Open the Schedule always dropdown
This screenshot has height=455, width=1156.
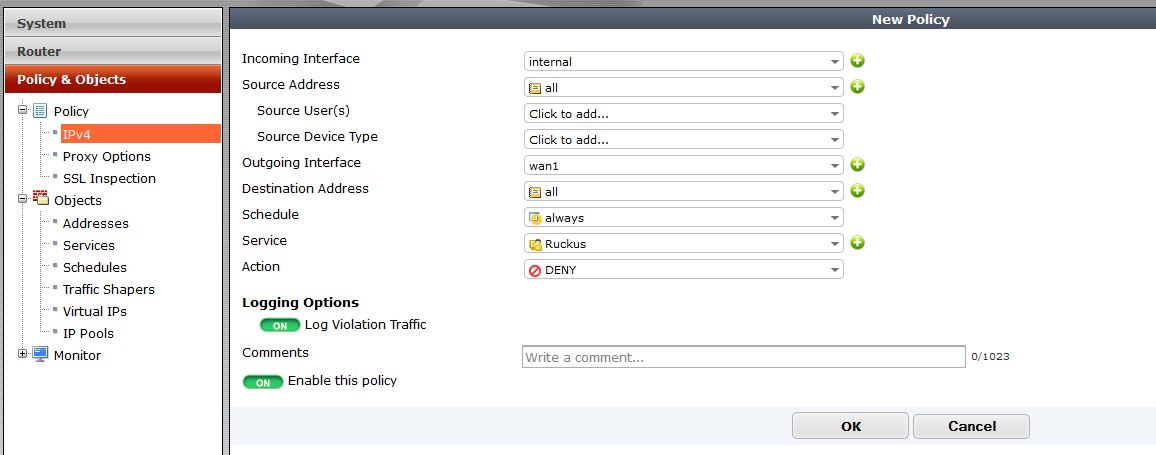[x=683, y=218]
